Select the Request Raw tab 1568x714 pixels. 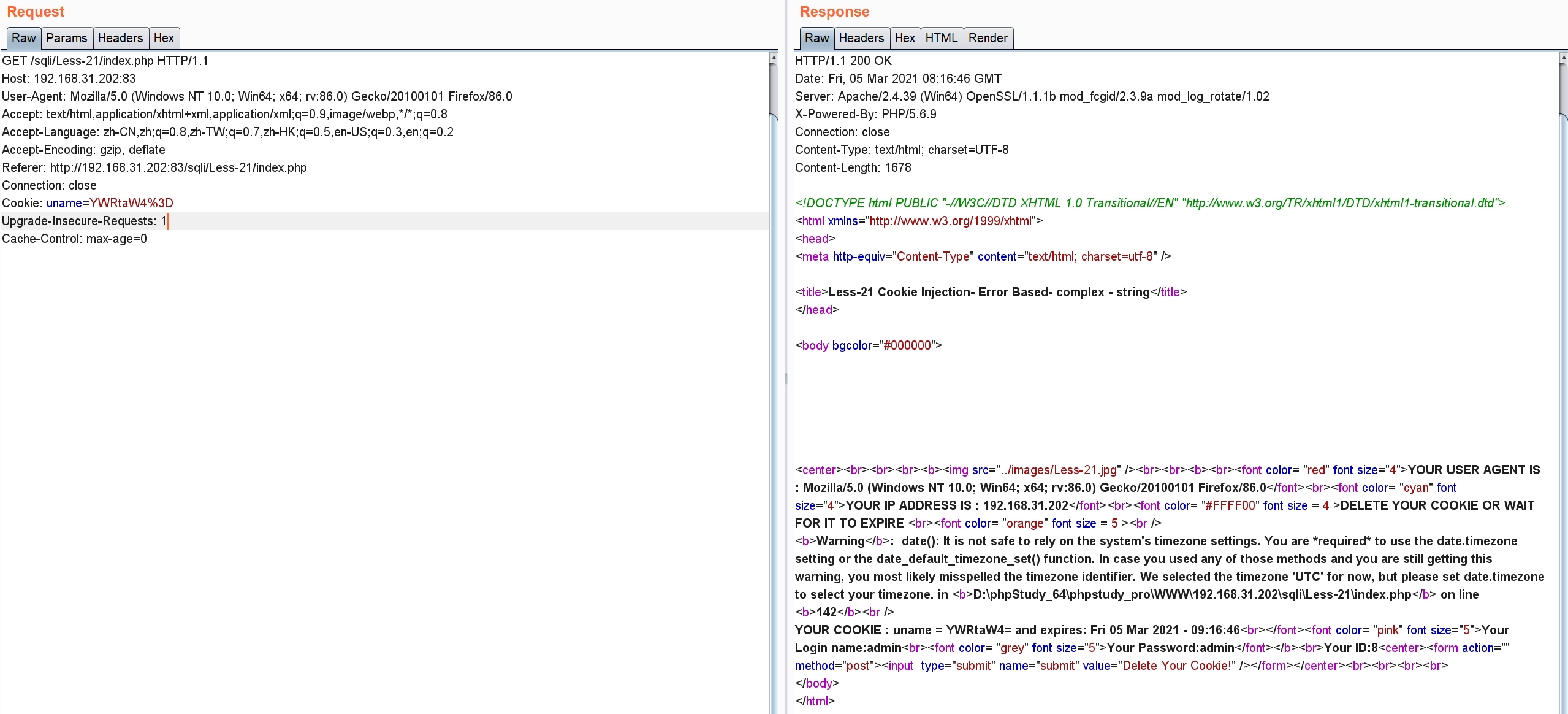[24, 38]
